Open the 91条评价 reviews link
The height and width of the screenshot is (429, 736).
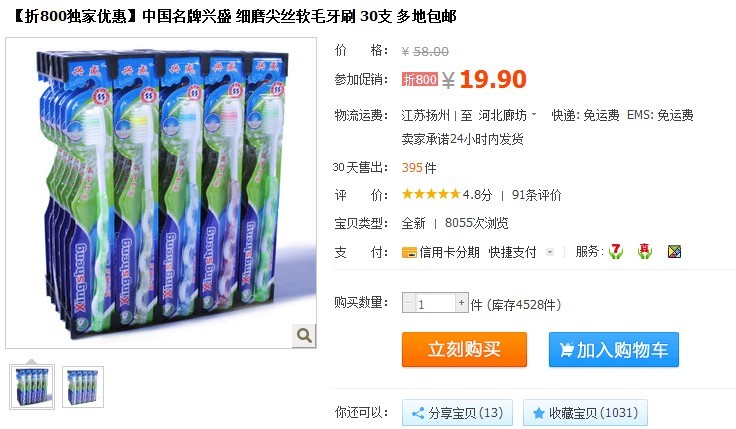point(537,194)
